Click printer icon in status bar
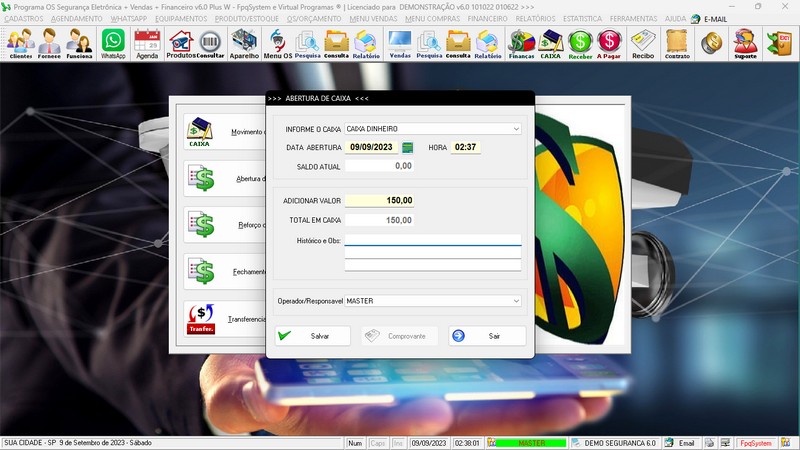The image size is (800, 450). pos(710,443)
